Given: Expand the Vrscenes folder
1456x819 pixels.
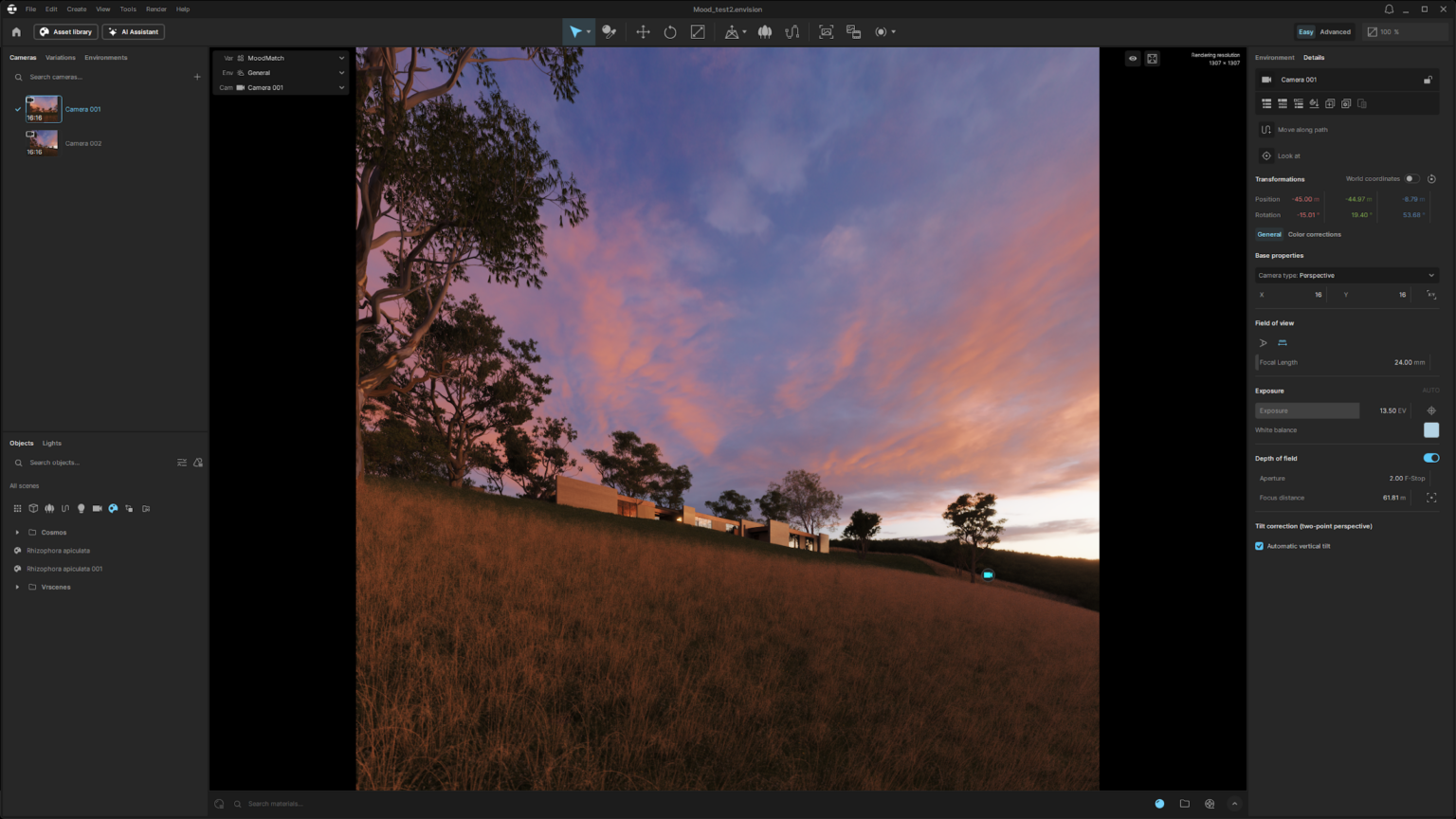Looking at the screenshot, I should (17, 588).
